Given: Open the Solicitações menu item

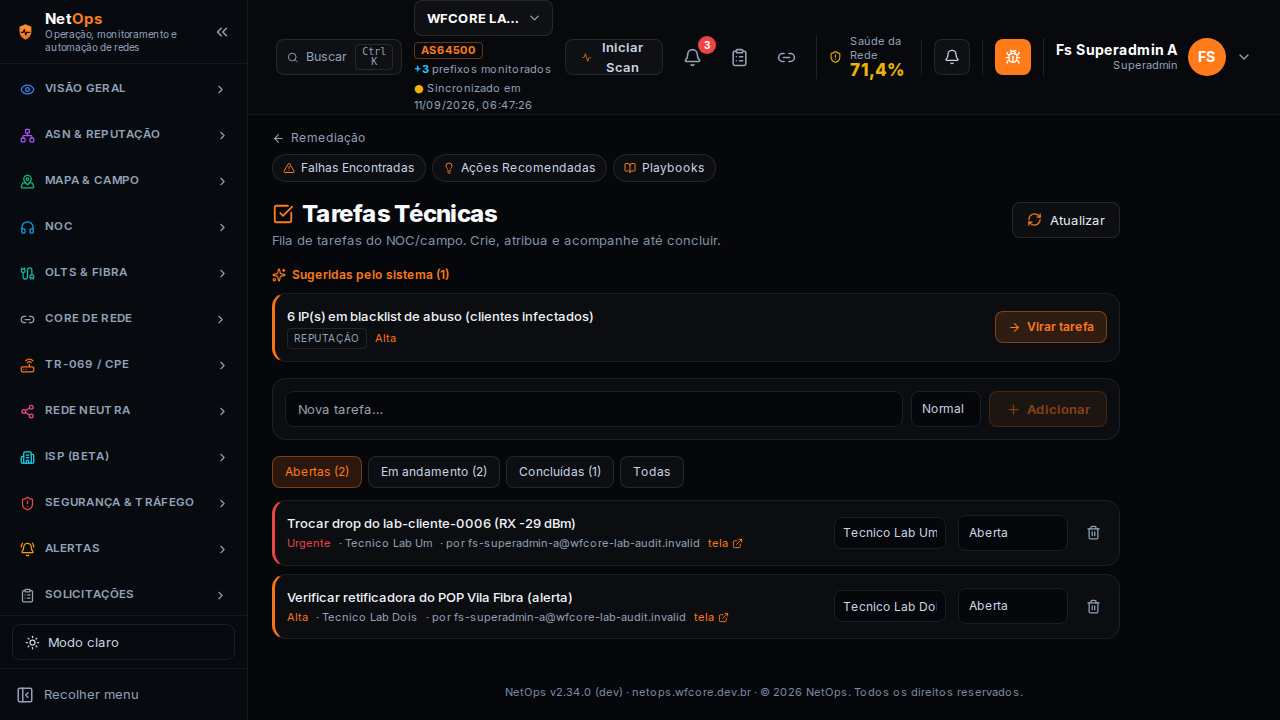Looking at the screenshot, I should point(124,595).
